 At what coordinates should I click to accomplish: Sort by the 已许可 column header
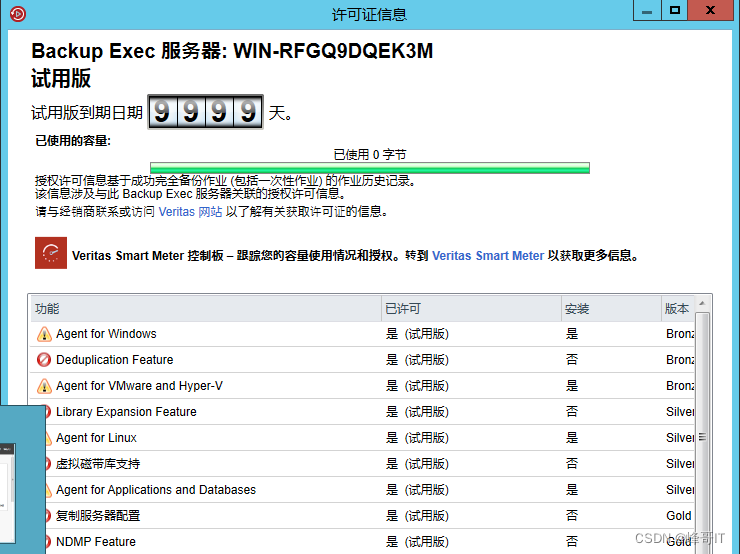471,309
